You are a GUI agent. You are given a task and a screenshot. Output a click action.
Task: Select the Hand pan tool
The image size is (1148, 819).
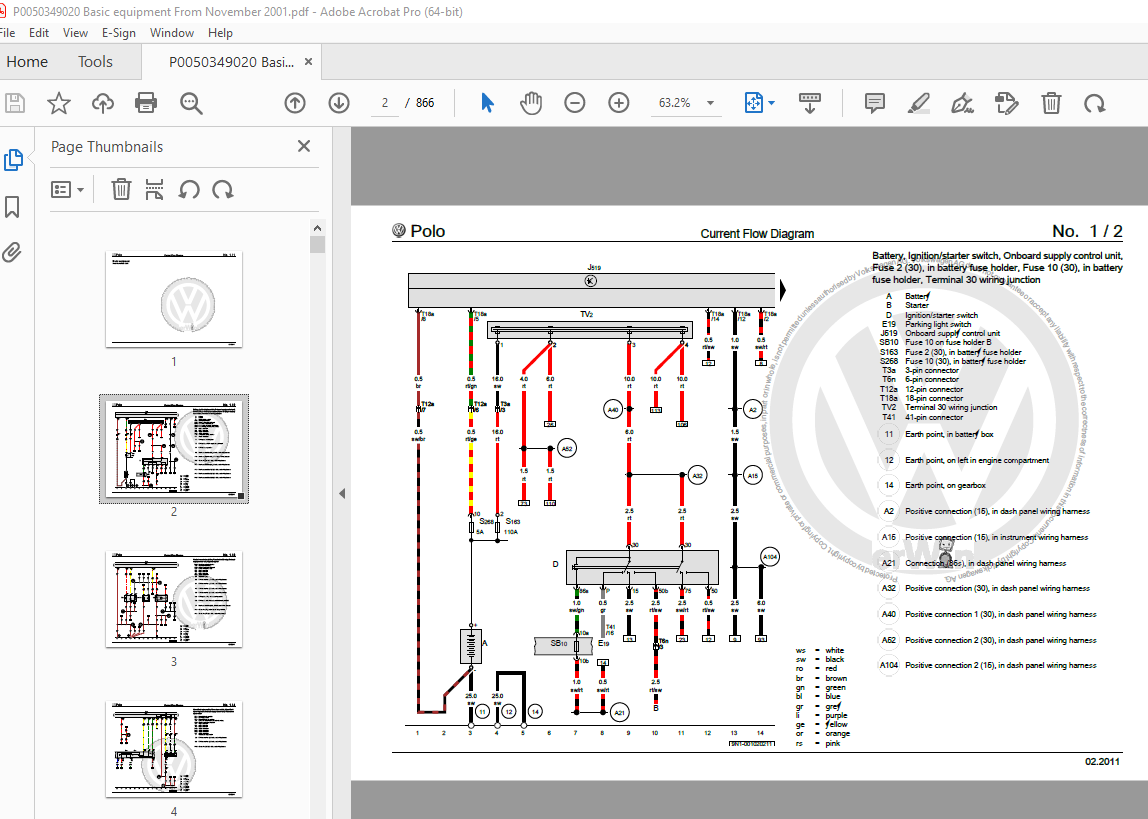[x=530, y=103]
